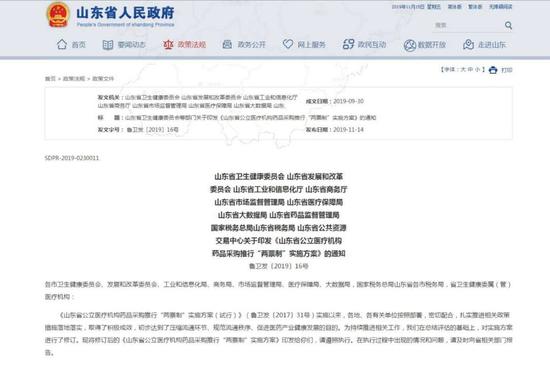The image size is (550, 365).
Task: Open the 首页 home icon
Action: tap(62, 45)
